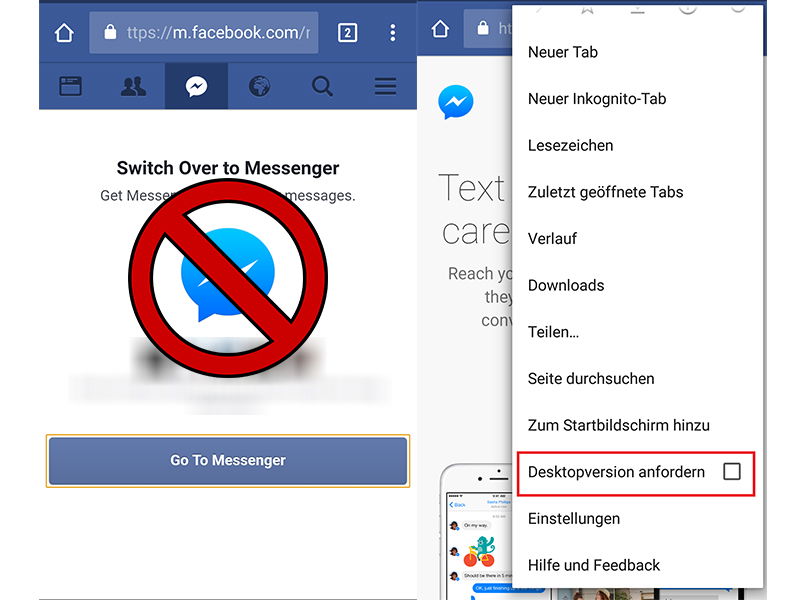This screenshot has height=600, width=800.
Task: Click the padlock icon in right browser
Action: [483, 28]
